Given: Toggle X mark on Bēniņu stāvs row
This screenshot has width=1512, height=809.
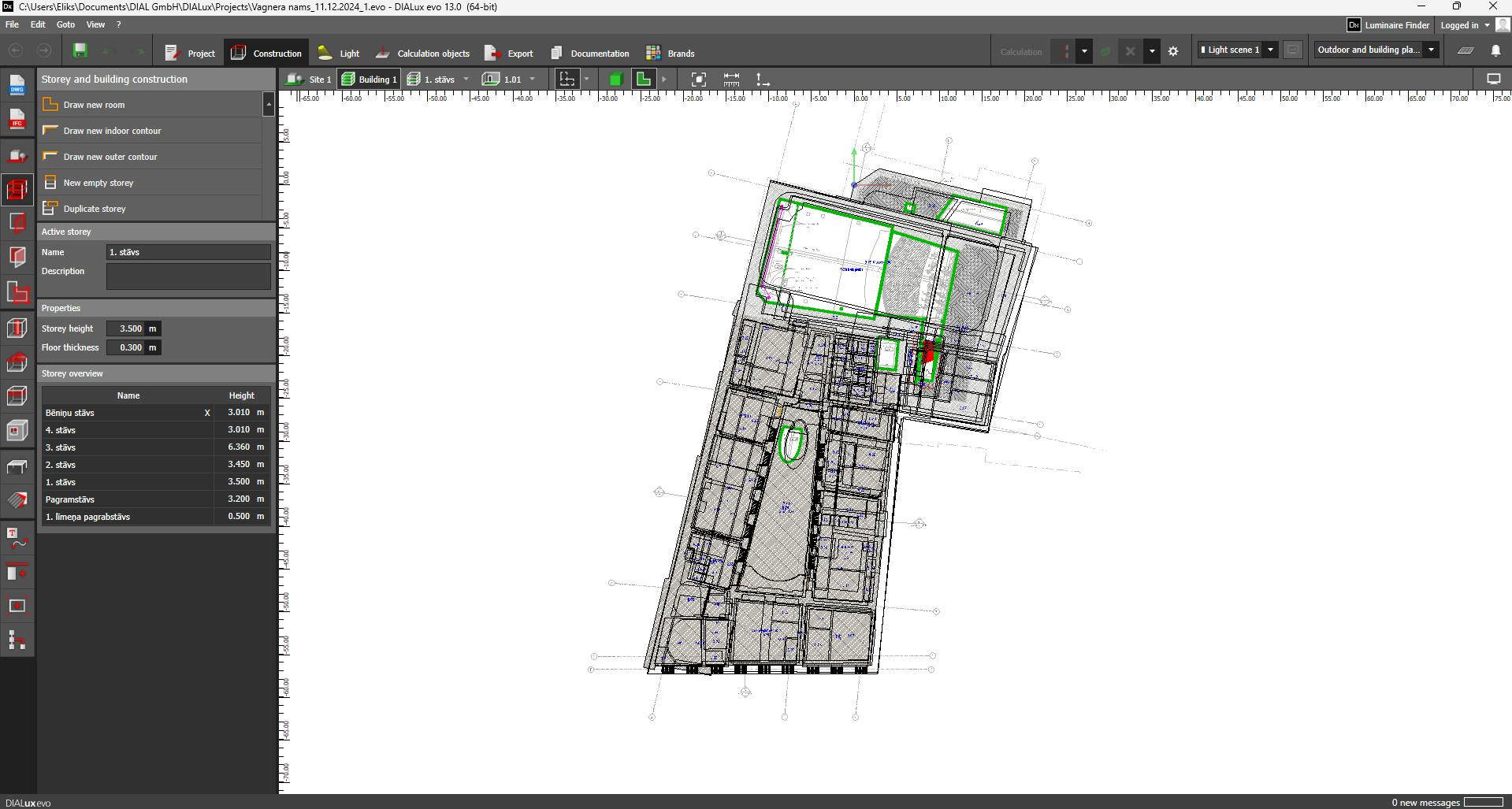Looking at the screenshot, I should click(x=207, y=413).
